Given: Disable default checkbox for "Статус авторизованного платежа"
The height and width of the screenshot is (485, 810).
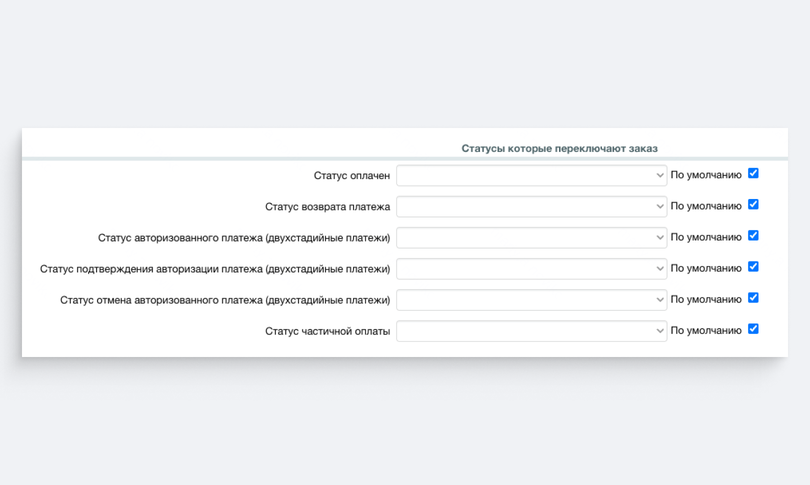Looking at the screenshot, I should click(753, 236).
